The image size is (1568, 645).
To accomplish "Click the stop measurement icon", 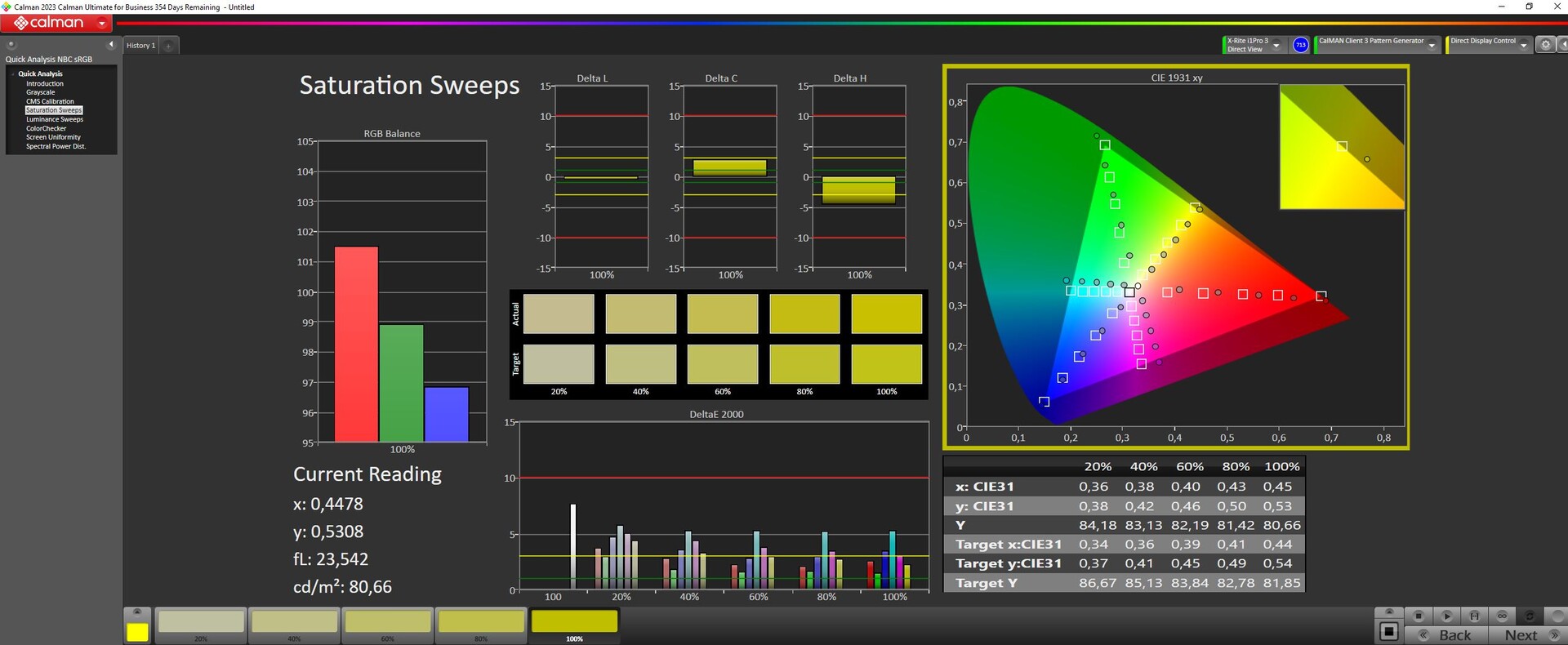I will coord(1419,616).
